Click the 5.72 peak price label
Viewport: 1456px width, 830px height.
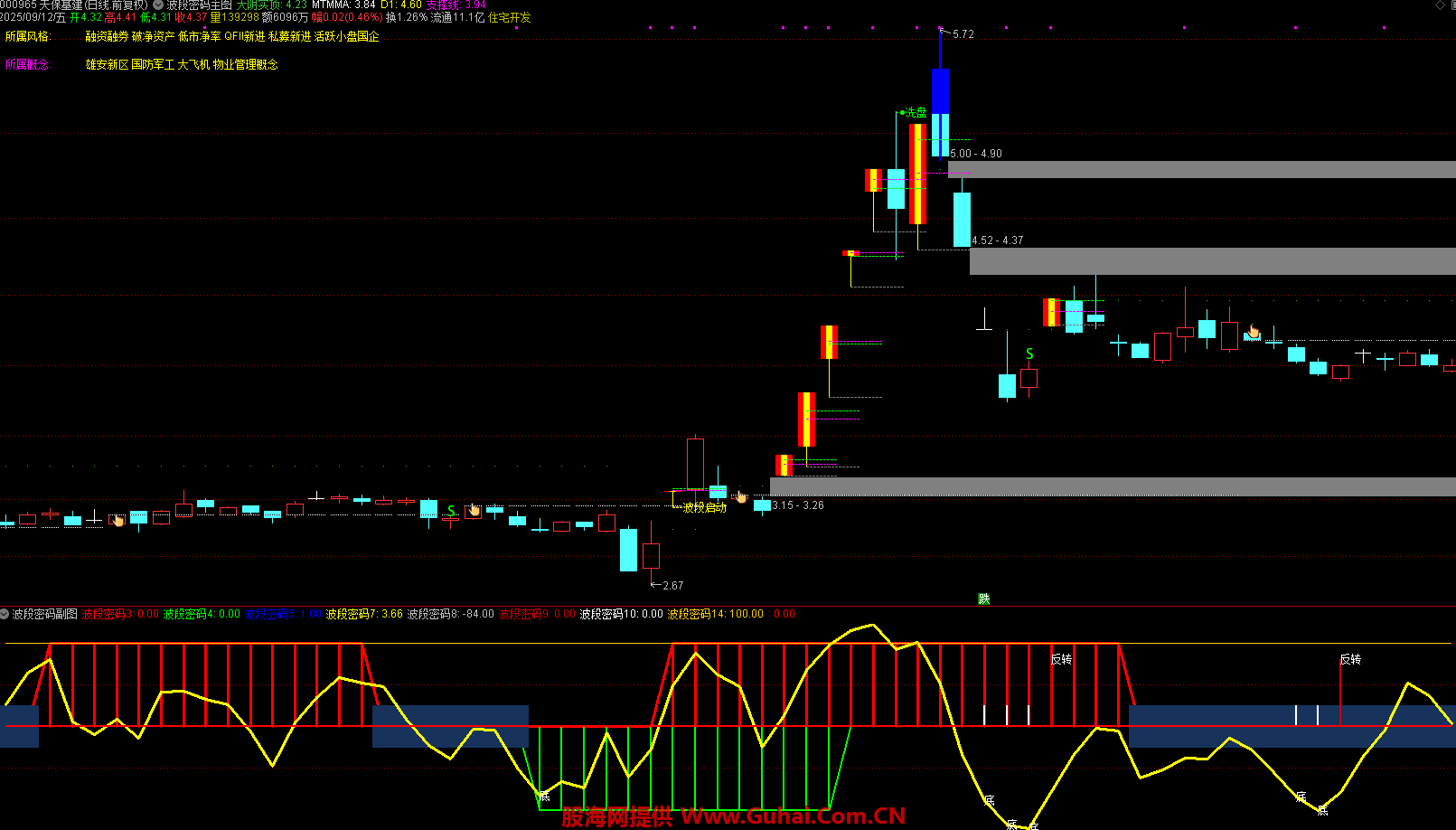coord(963,34)
